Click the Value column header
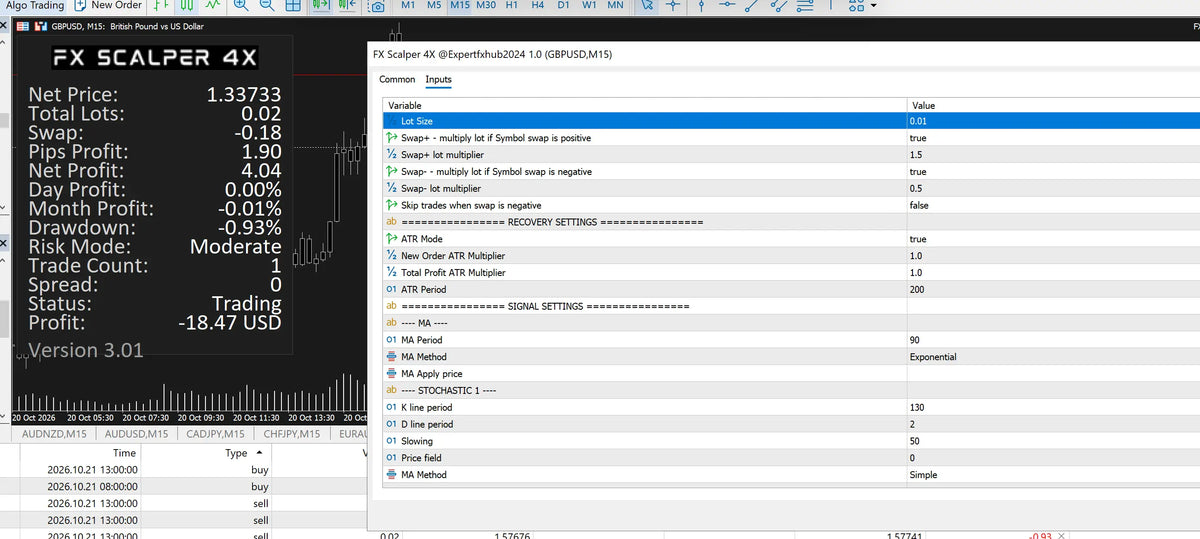 coord(1054,105)
